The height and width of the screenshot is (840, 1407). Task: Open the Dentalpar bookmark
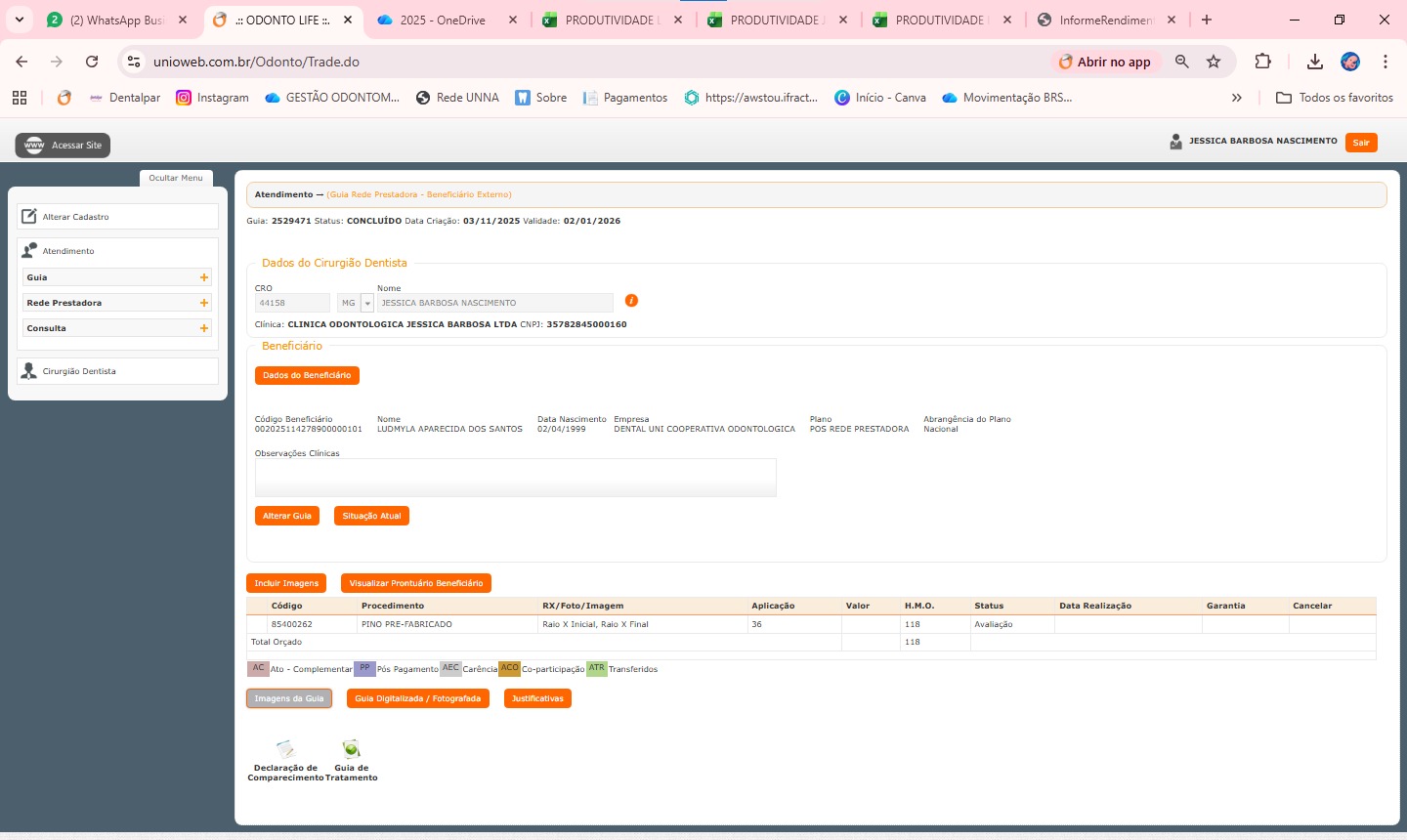click(124, 98)
